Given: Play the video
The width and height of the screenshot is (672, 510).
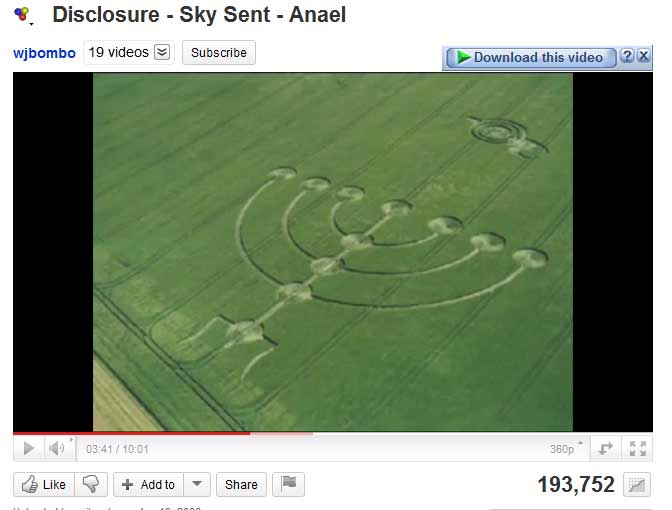Looking at the screenshot, I should (x=29, y=449).
